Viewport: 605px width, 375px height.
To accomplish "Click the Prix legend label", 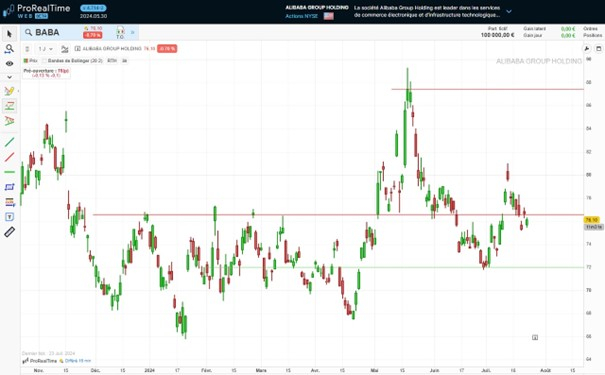I will [34, 61].
